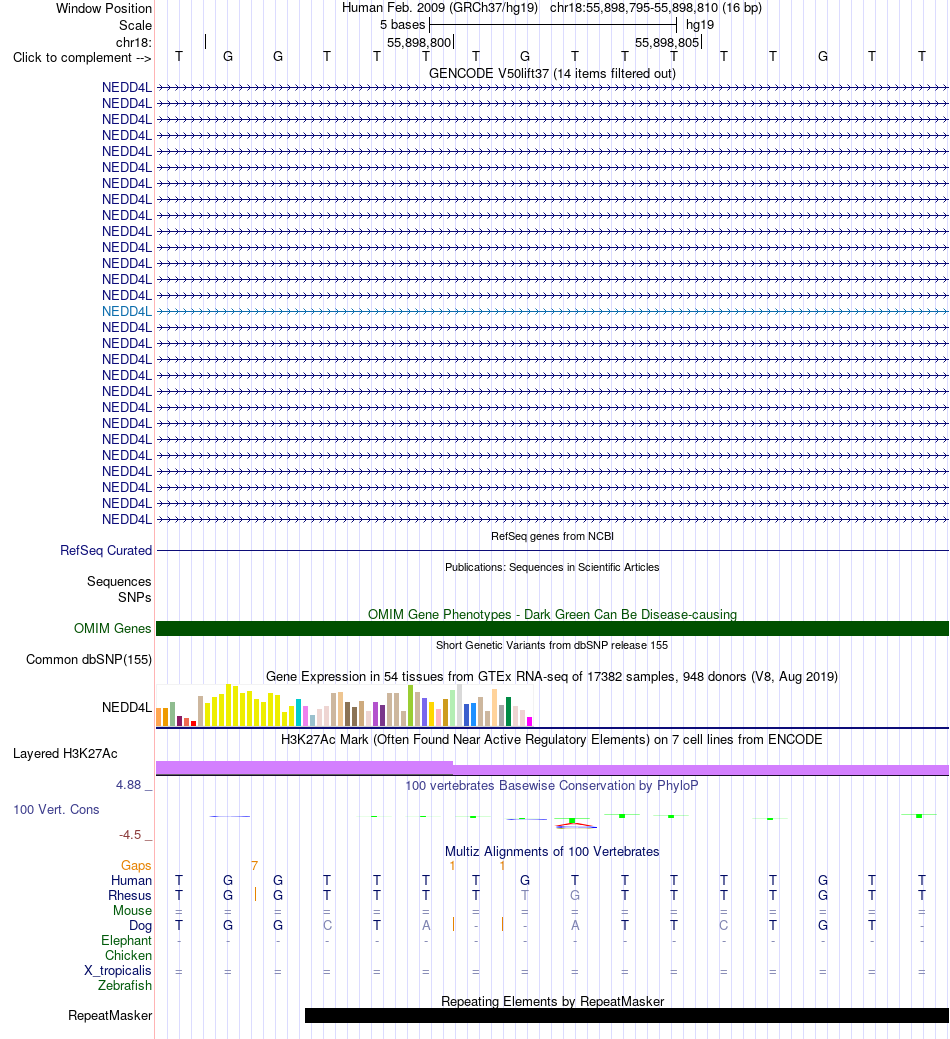
Task: Click the '-4.5' PhyloP lower scale value
Action: click(x=130, y=835)
